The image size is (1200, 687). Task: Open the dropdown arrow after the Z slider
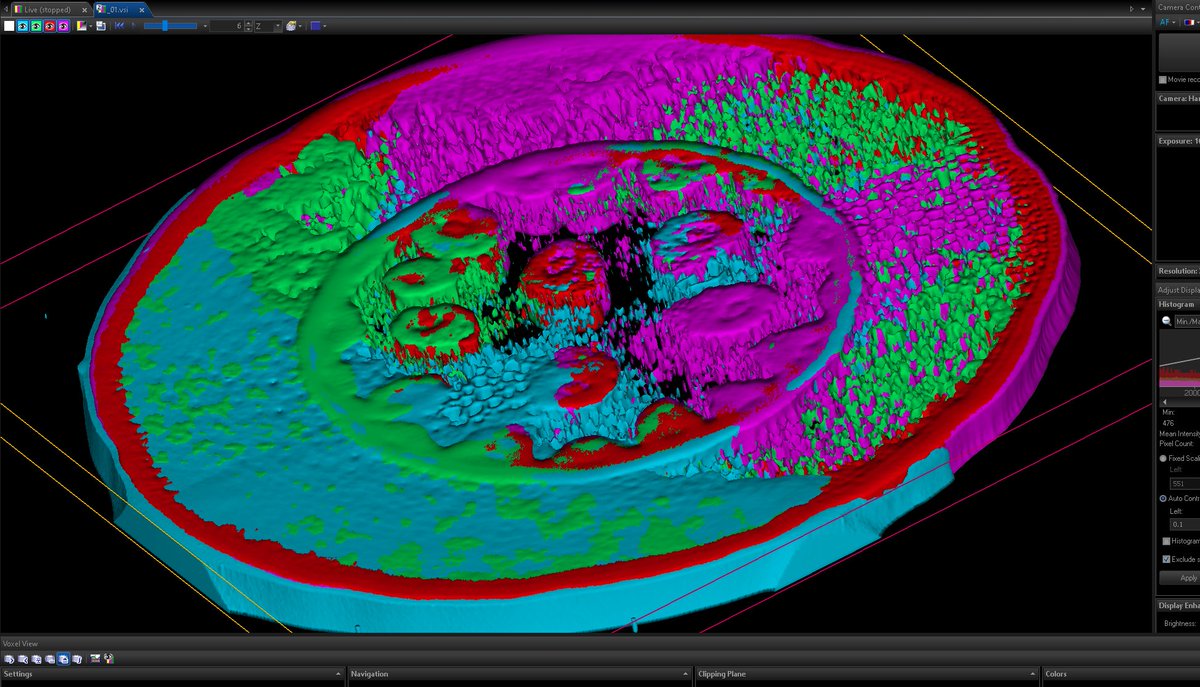[205, 26]
